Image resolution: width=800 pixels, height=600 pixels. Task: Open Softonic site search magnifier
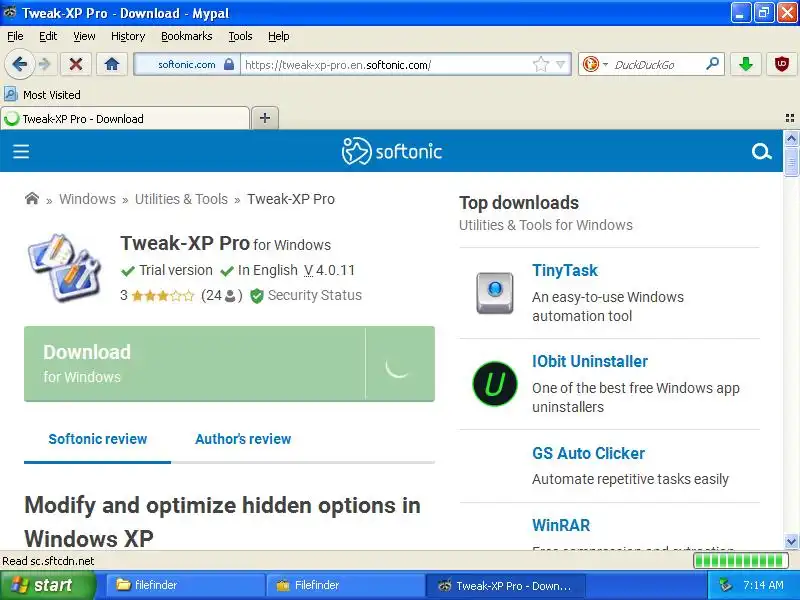click(x=761, y=152)
